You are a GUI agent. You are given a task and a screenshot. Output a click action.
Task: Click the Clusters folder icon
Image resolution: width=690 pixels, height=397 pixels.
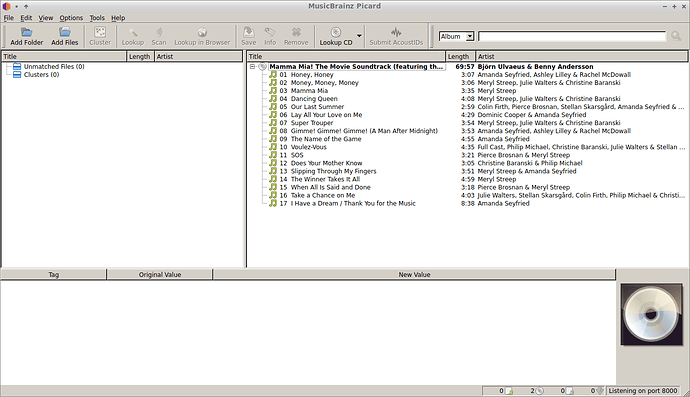point(17,74)
